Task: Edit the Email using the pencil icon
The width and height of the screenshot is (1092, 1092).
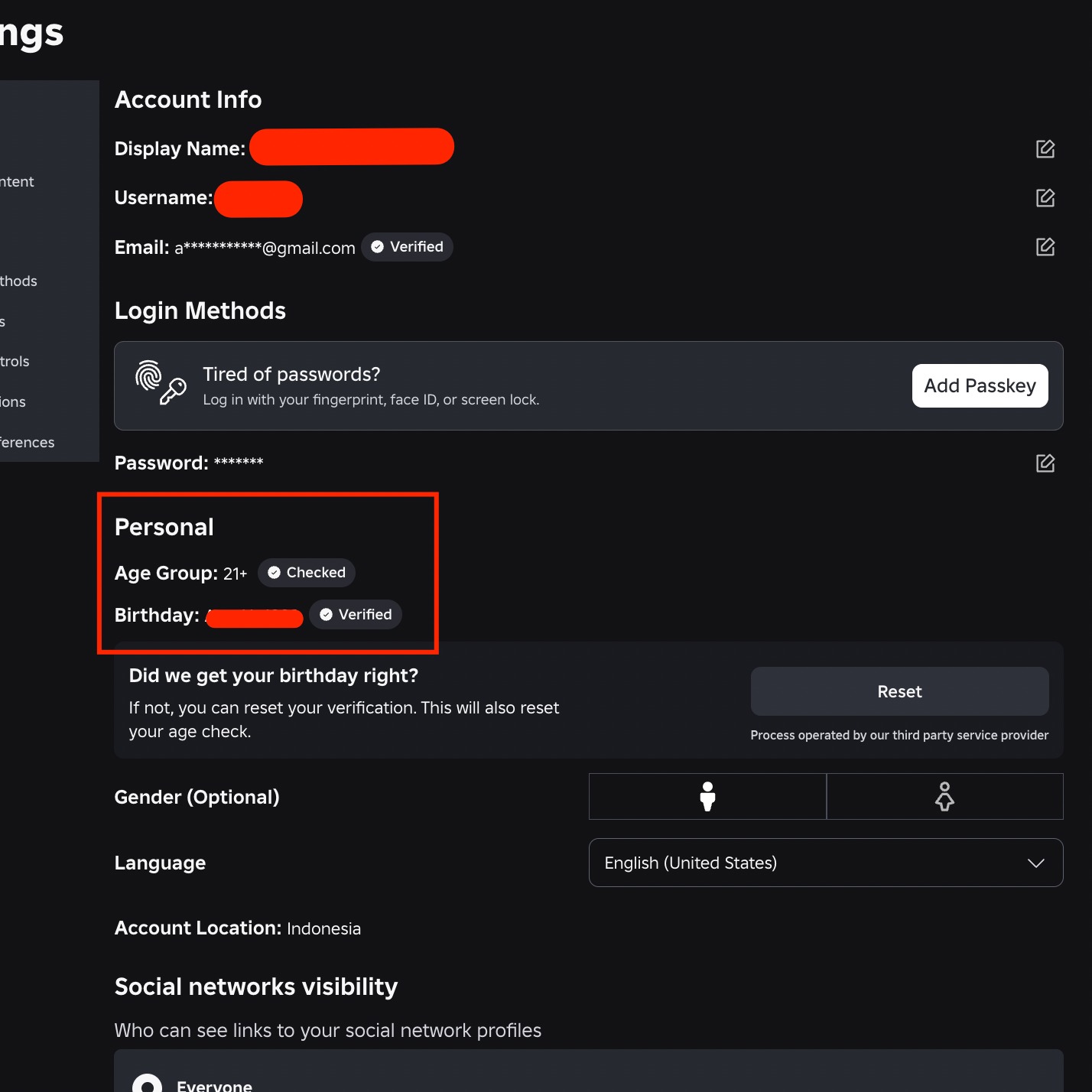Action: (1045, 247)
